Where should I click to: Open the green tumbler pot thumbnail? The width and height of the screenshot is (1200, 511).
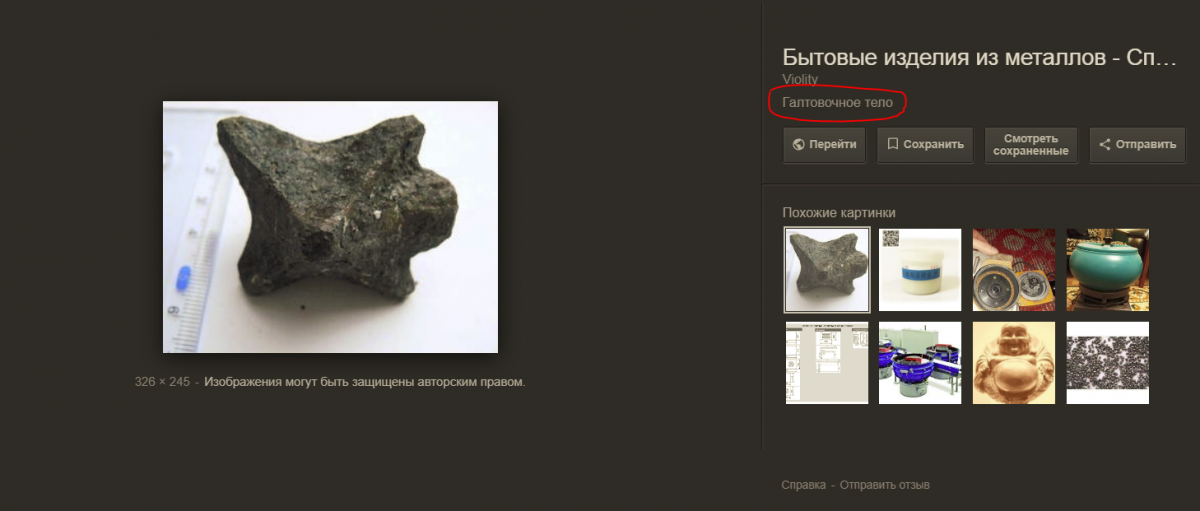tap(1108, 270)
